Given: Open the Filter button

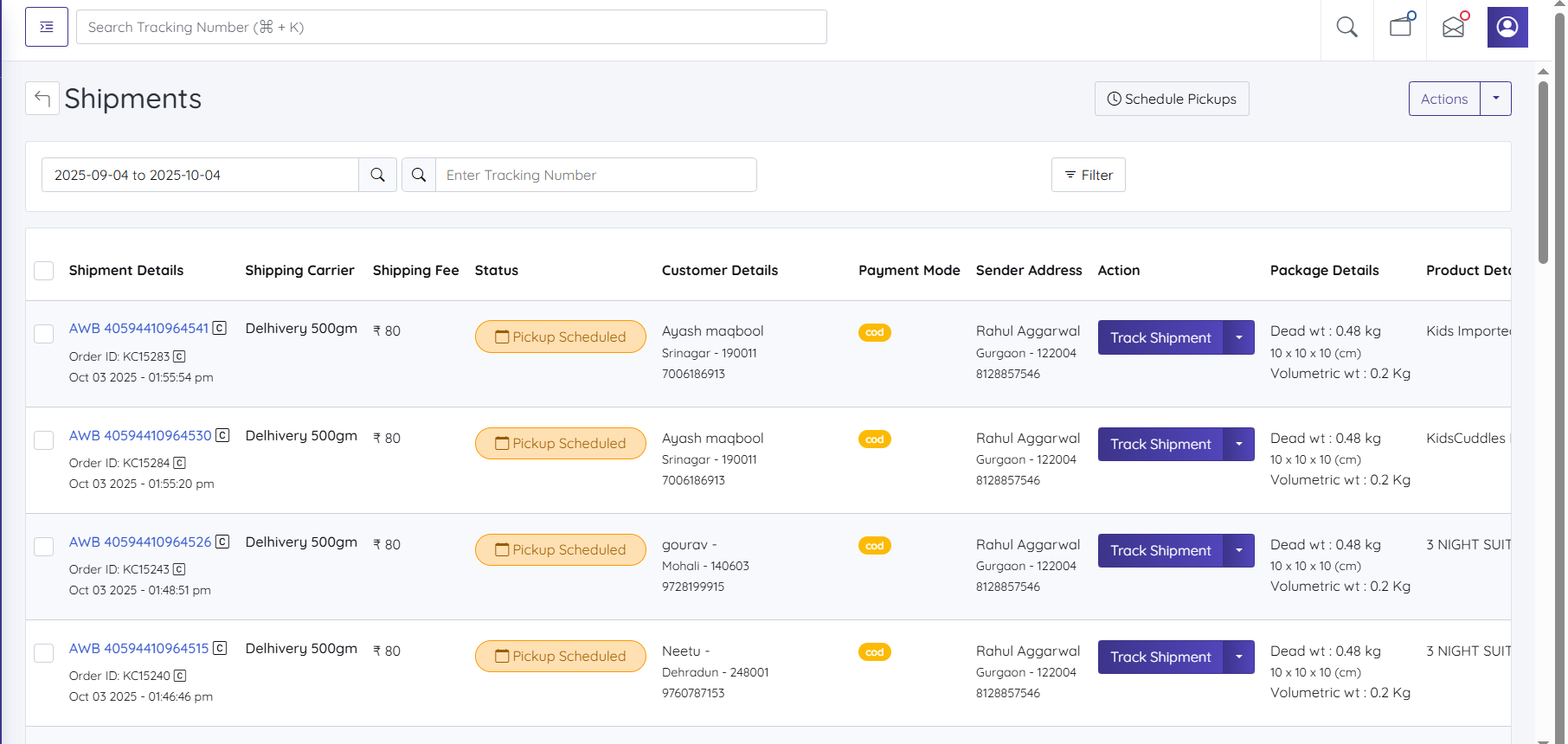Looking at the screenshot, I should [1089, 175].
